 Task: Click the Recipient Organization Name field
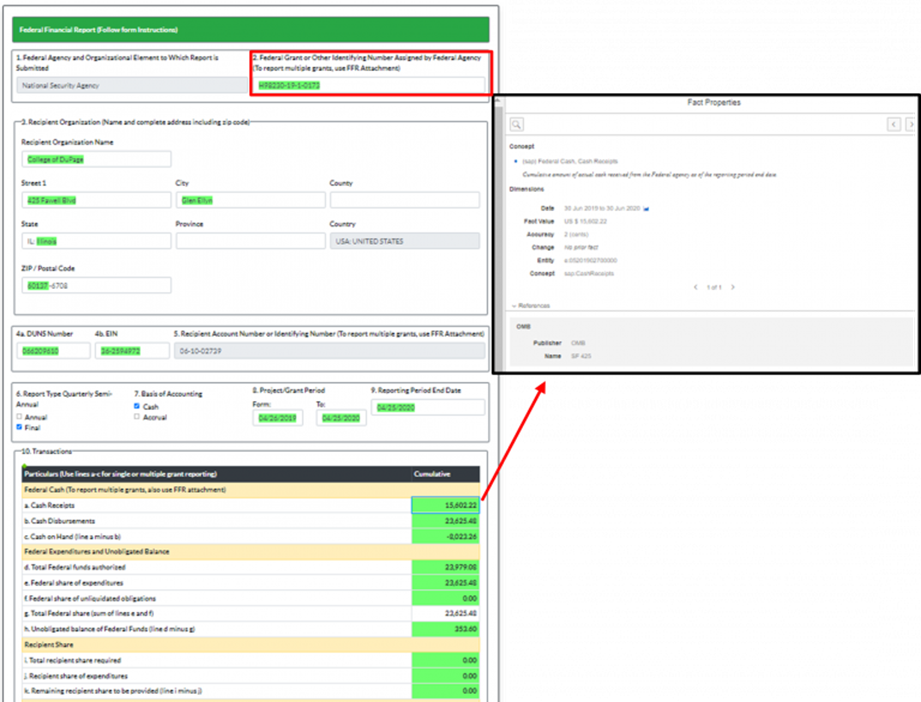[x=95, y=159]
